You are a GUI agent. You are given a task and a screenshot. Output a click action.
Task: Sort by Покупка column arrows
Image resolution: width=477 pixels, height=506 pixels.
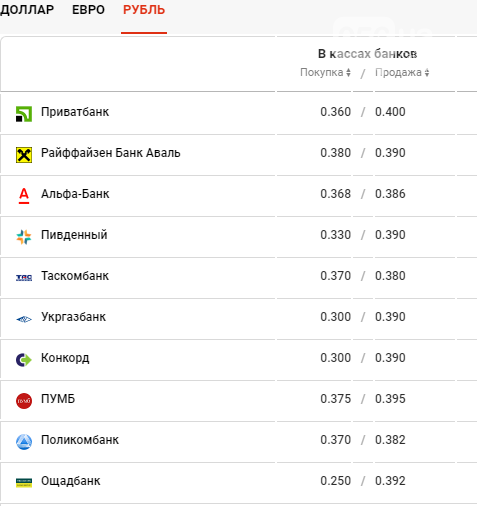[x=348, y=73]
